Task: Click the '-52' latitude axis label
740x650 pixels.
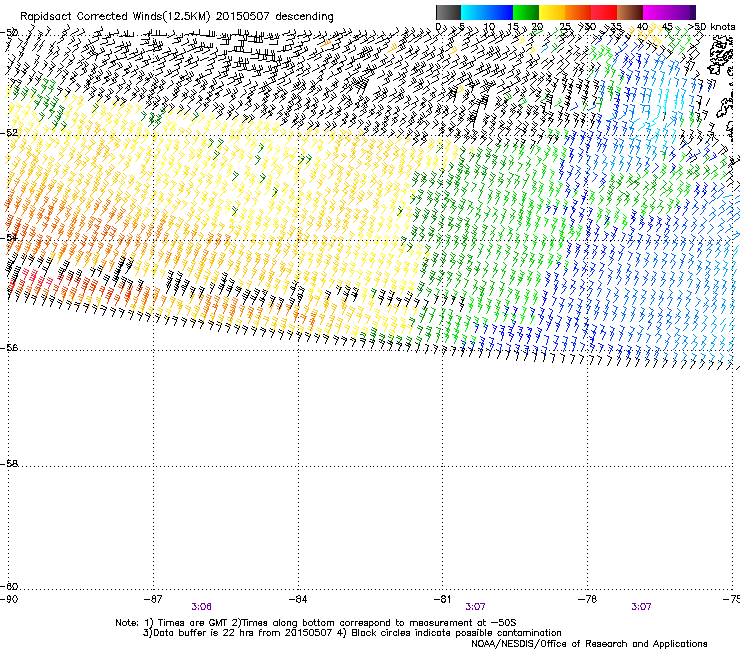Action: (9, 133)
